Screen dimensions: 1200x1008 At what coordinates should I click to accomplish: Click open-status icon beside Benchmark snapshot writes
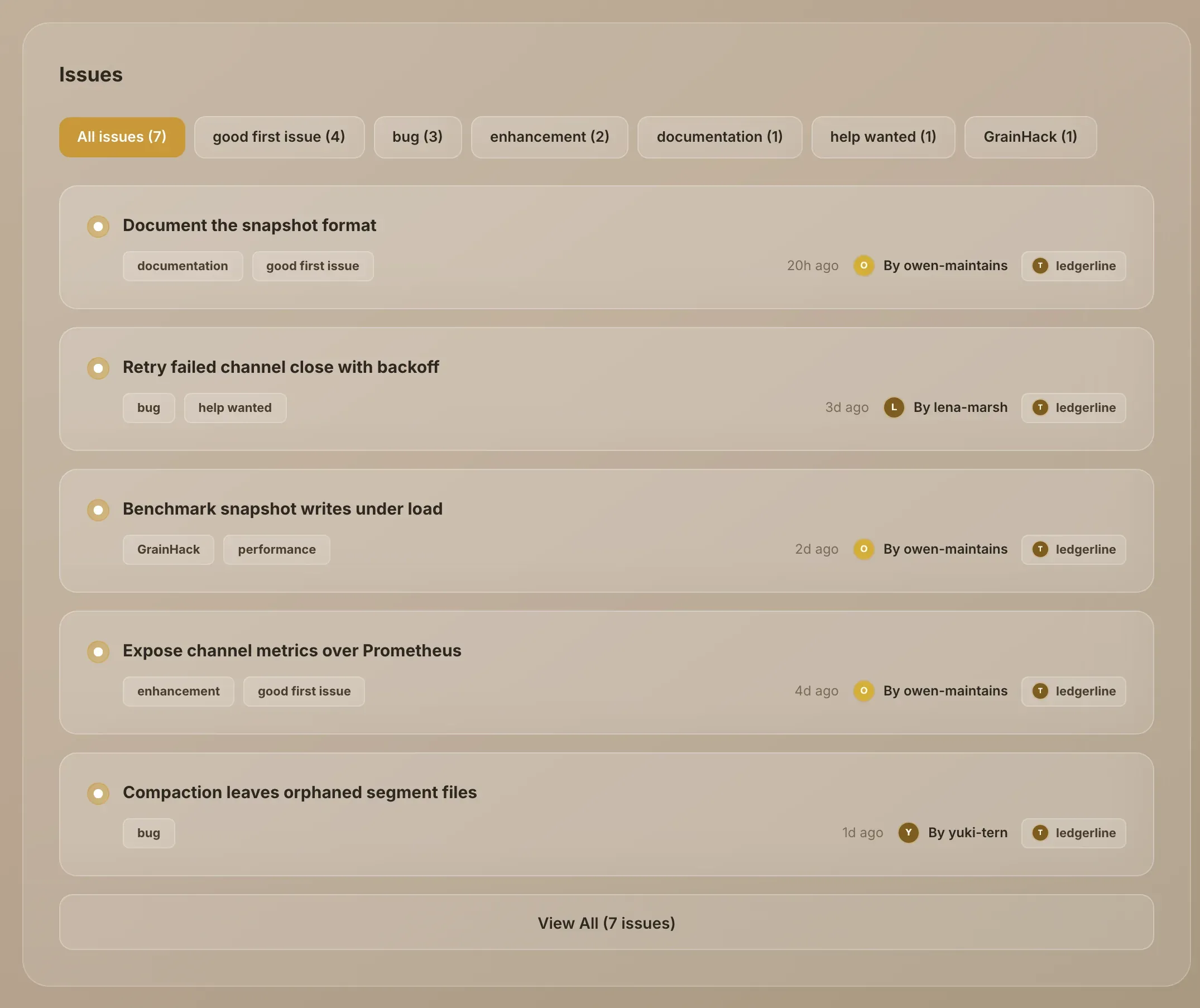[98, 510]
